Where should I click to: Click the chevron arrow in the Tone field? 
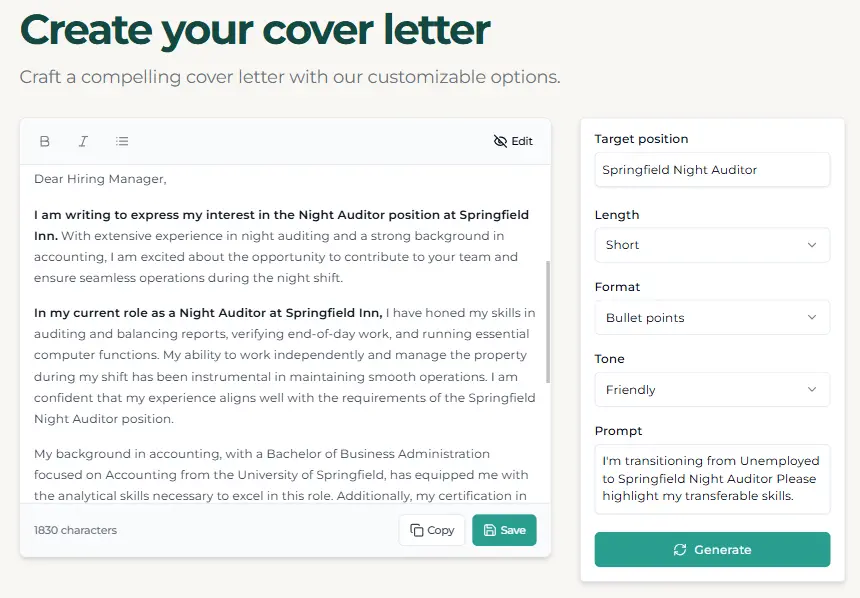coord(812,390)
